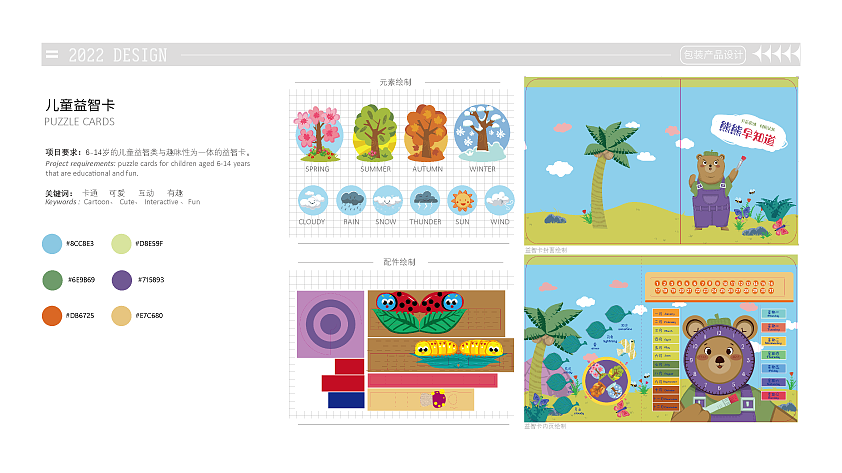Click the small ladybug on tan strip
The image size is (842, 473).
tap(439, 399)
